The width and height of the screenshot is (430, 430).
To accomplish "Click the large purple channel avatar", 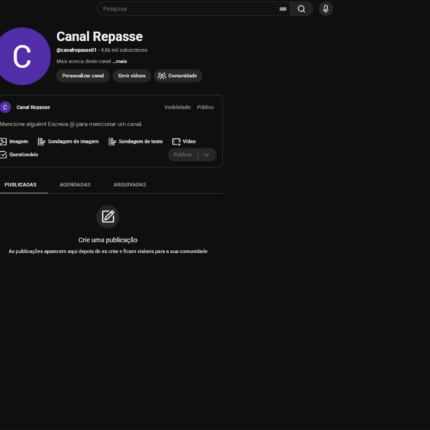I will click(x=22, y=56).
